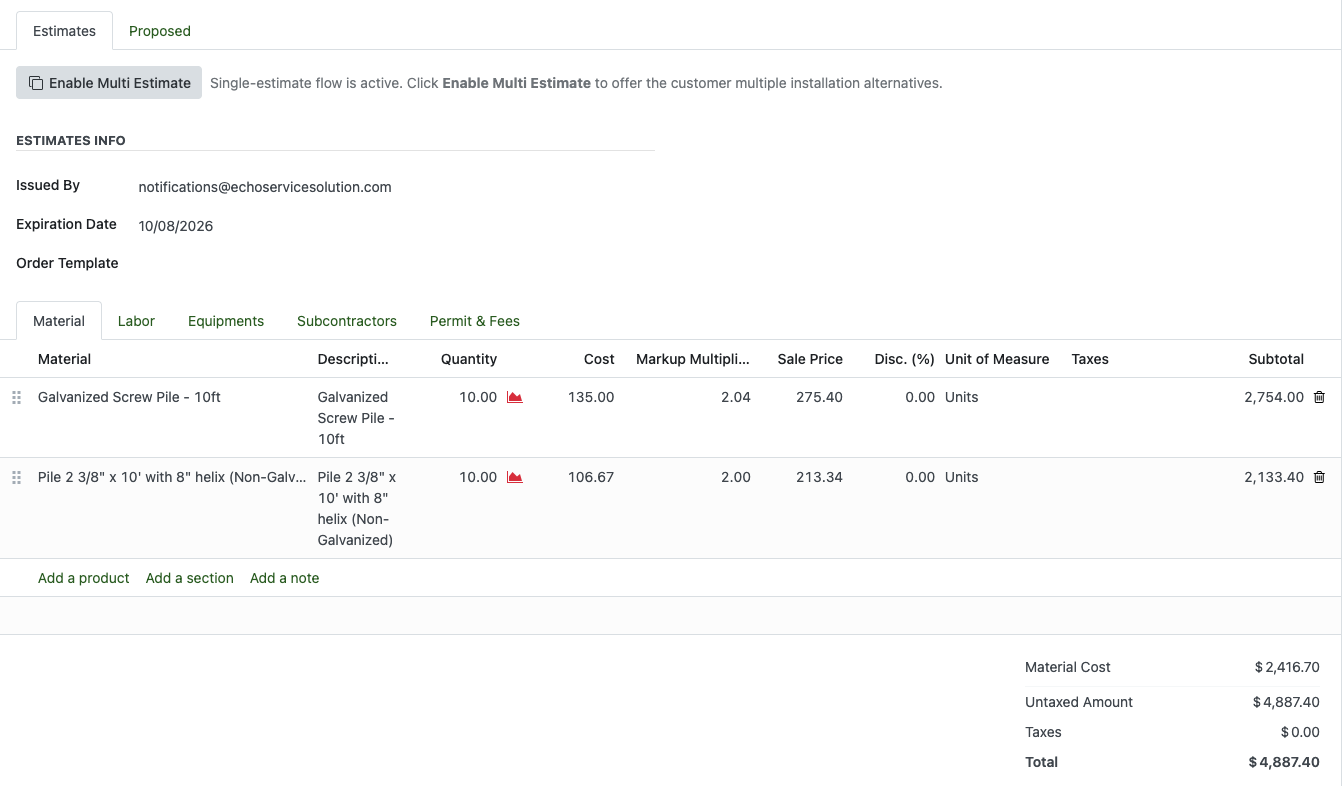Select Galvanized Screw Pile - 10ft material cell

click(x=129, y=397)
